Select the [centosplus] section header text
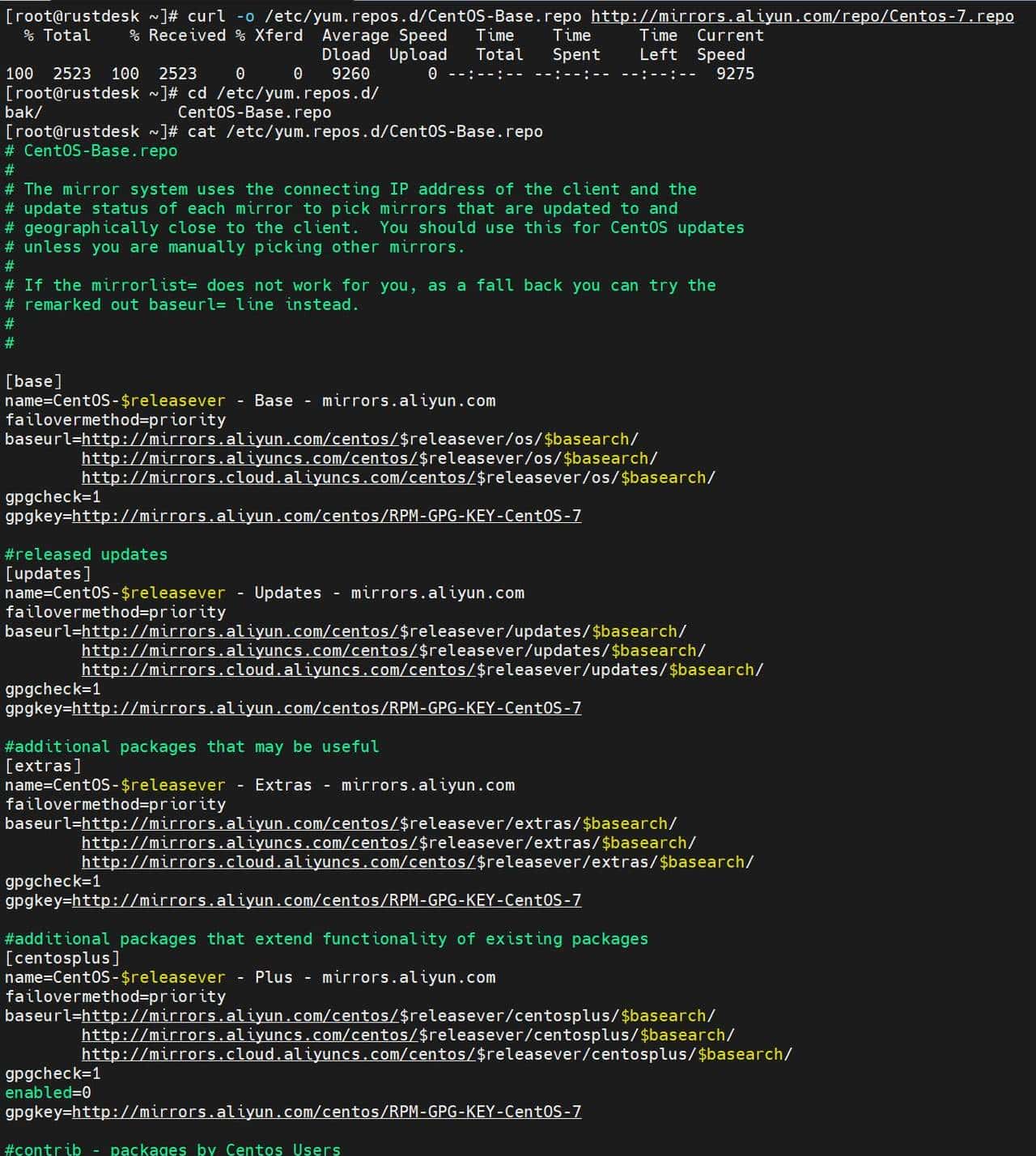1036x1156 pixels. tap(61, 958)
